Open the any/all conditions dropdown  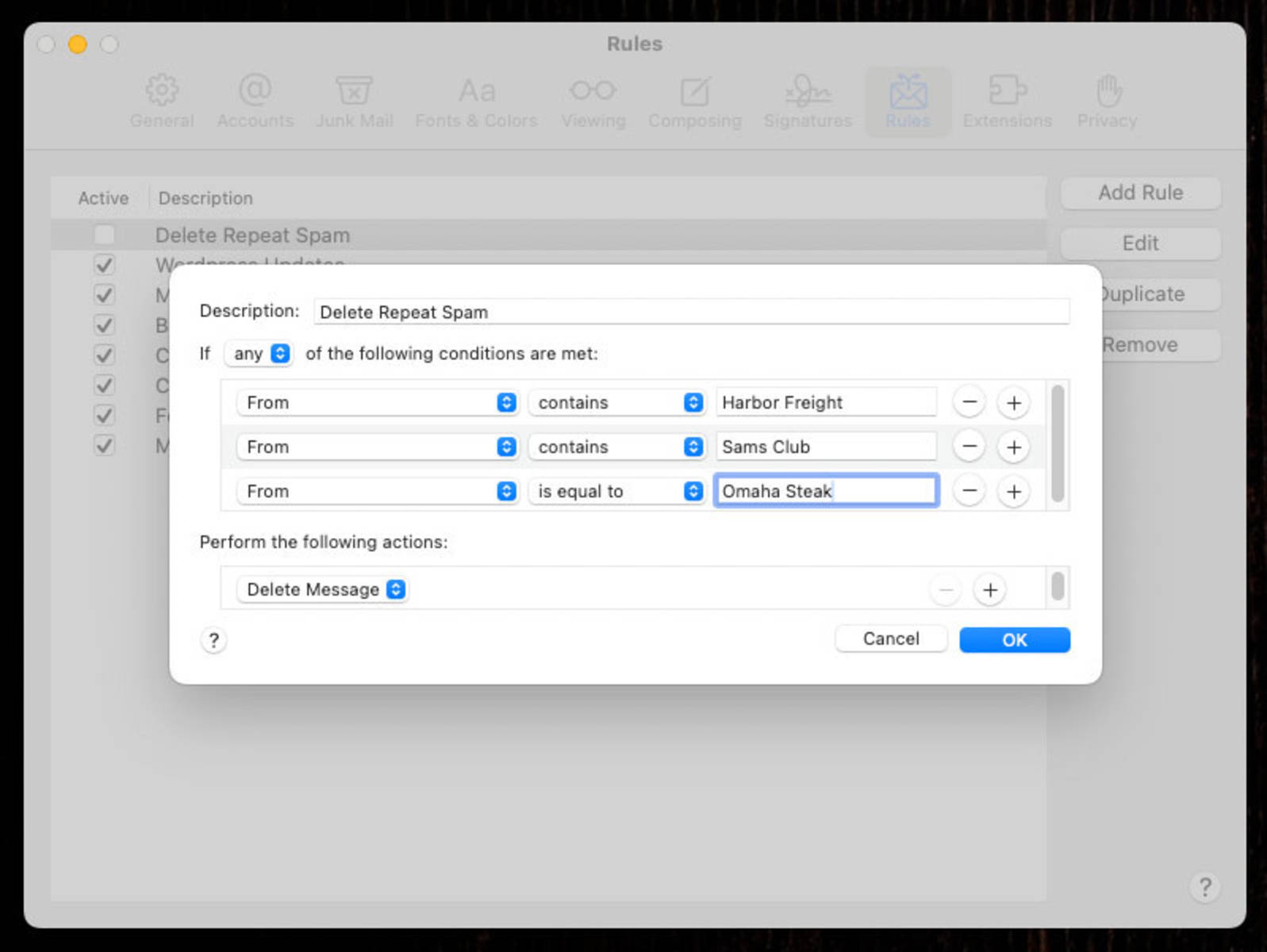(259, 353)
